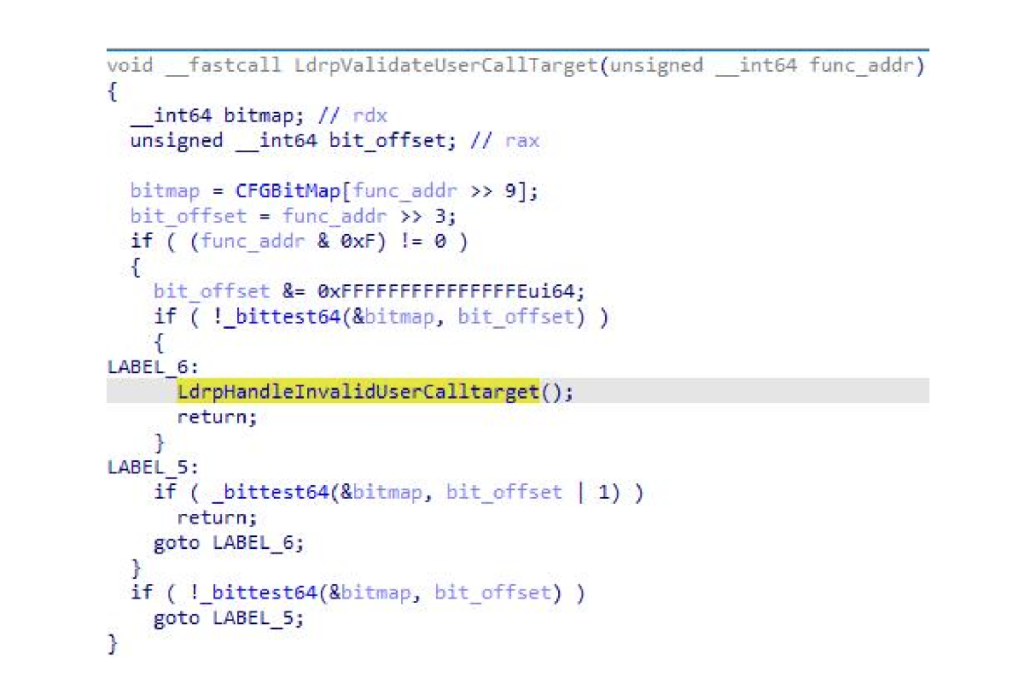Click the __fastcall calling convention keyword
The height and width of the screenshot is (684, 1024).
click(224, 66)
